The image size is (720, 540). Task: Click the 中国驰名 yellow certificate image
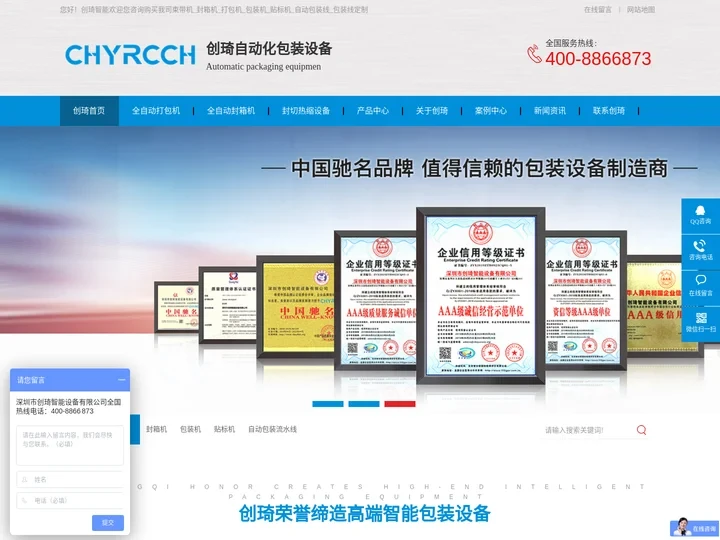click(296, 307)
